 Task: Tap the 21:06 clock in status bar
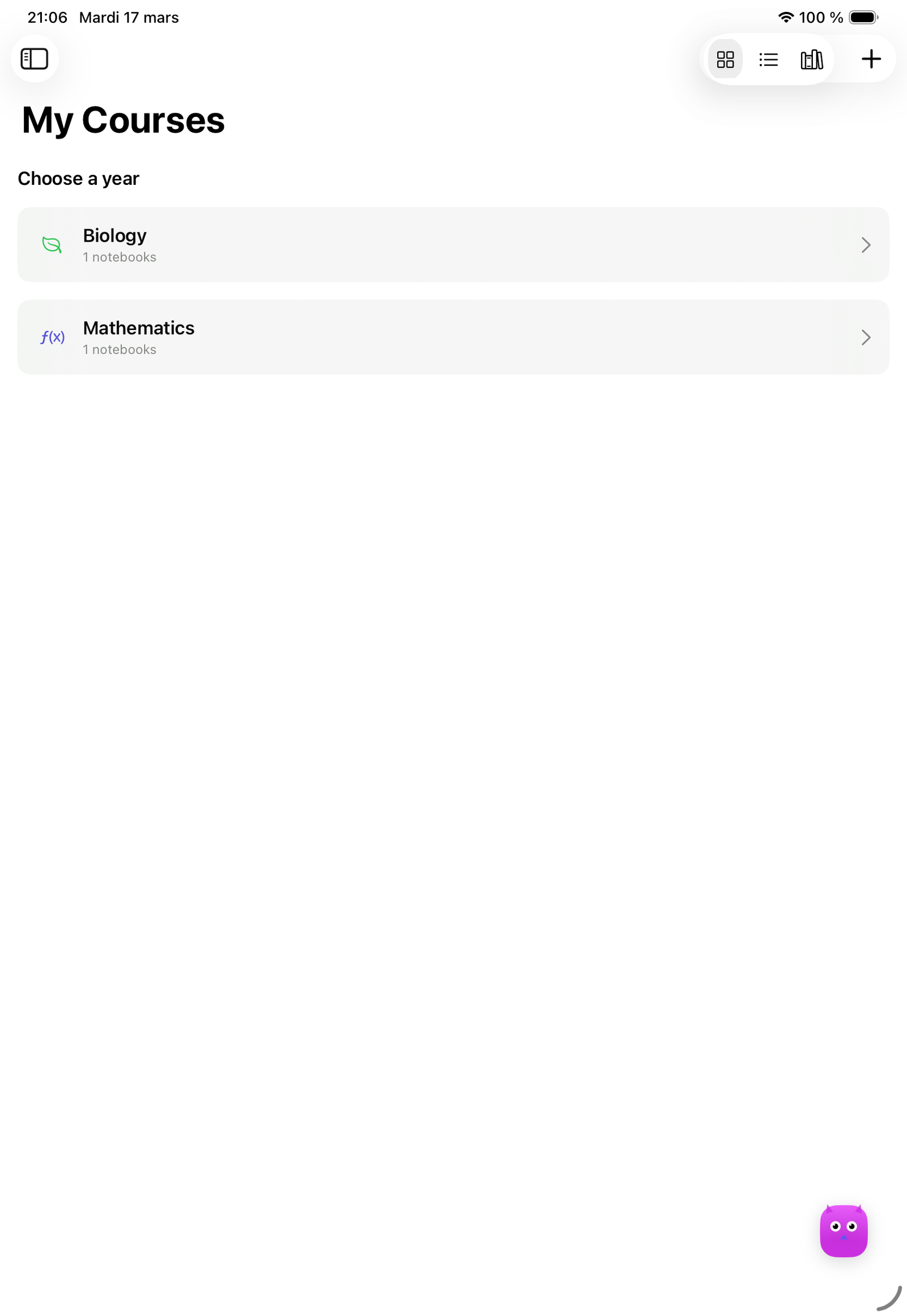click(47, 18)
